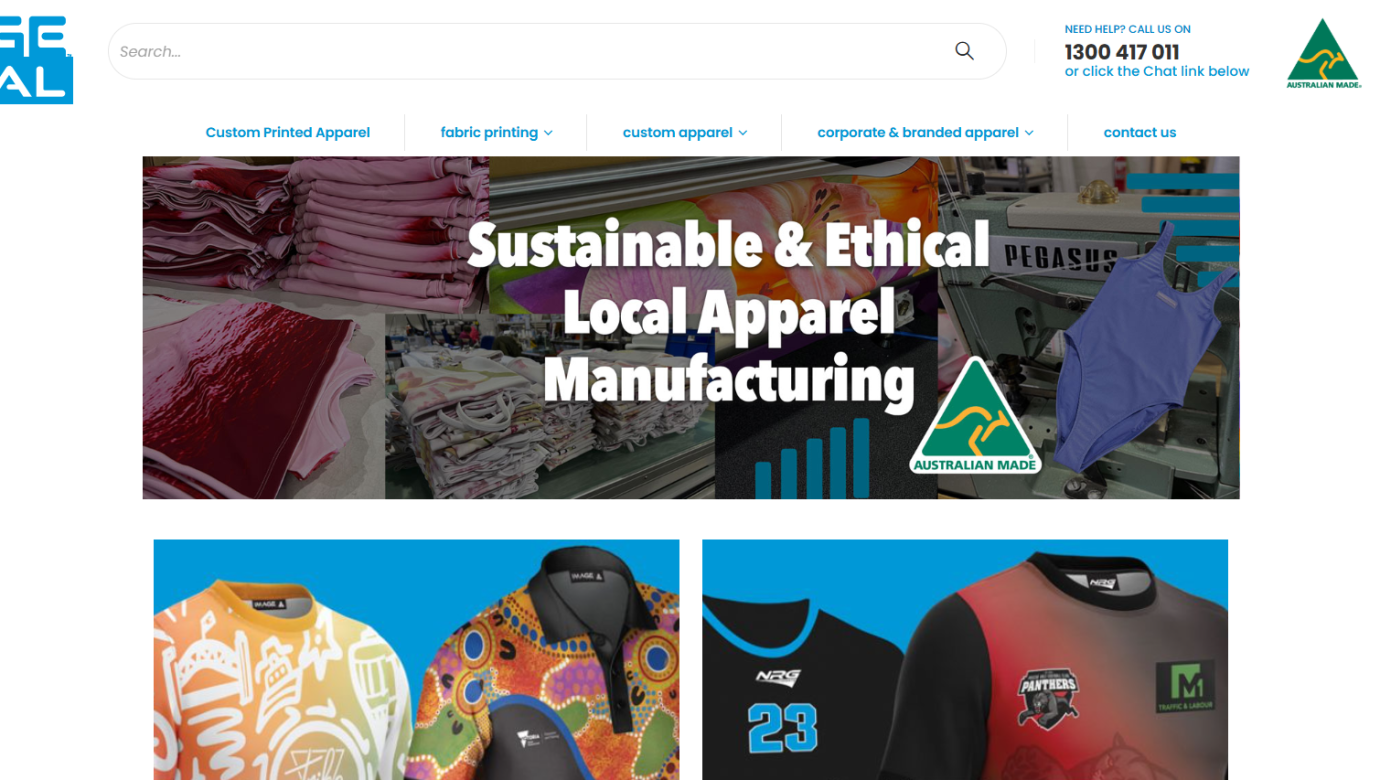This screenshot has width=1380, height=780.
Task: Click the blue site logo at top left
Action: pos(36,58)
